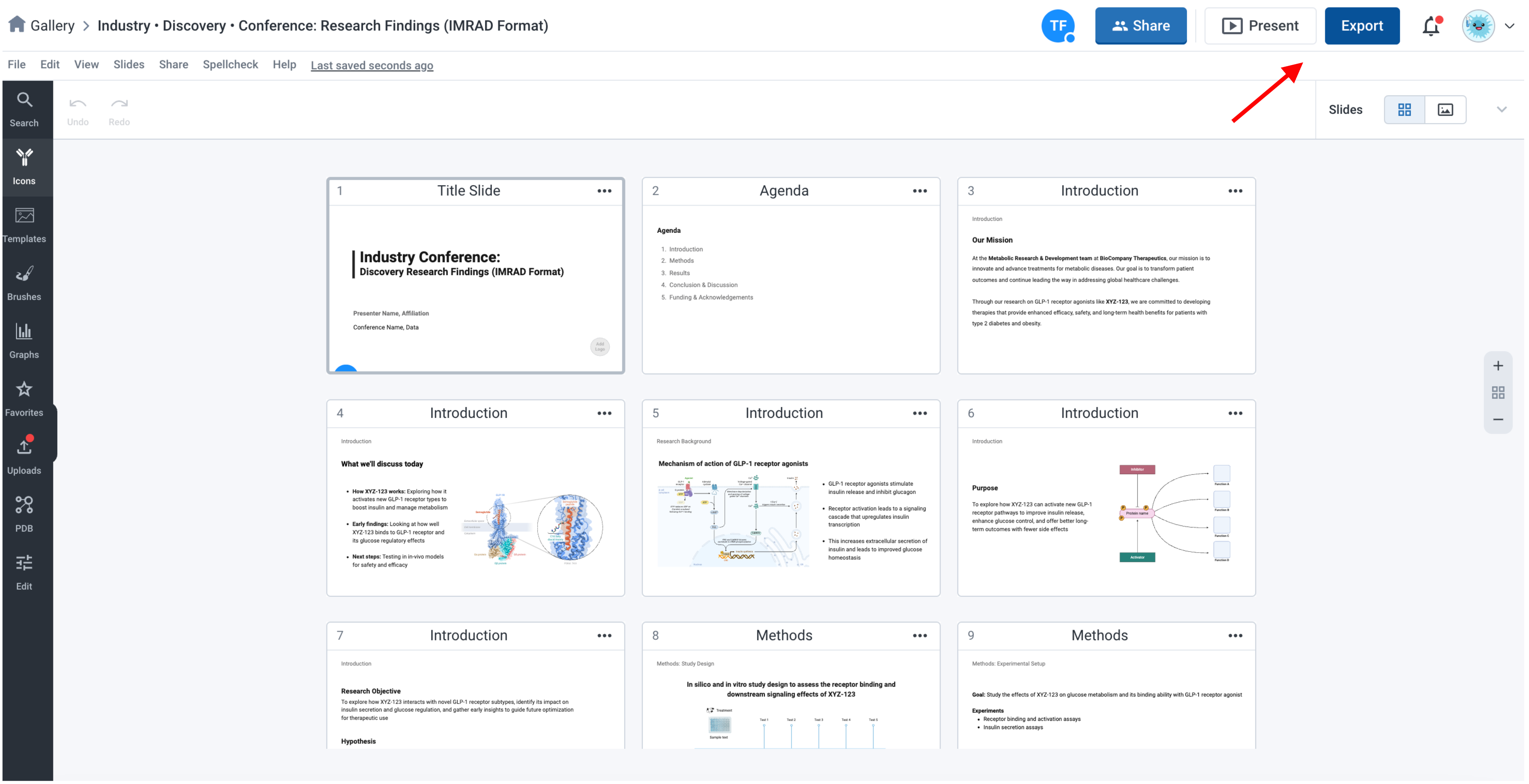Open Uploads in the sidebar
The width and height of the screenshot is (1529, 784).
coord(24,457)
